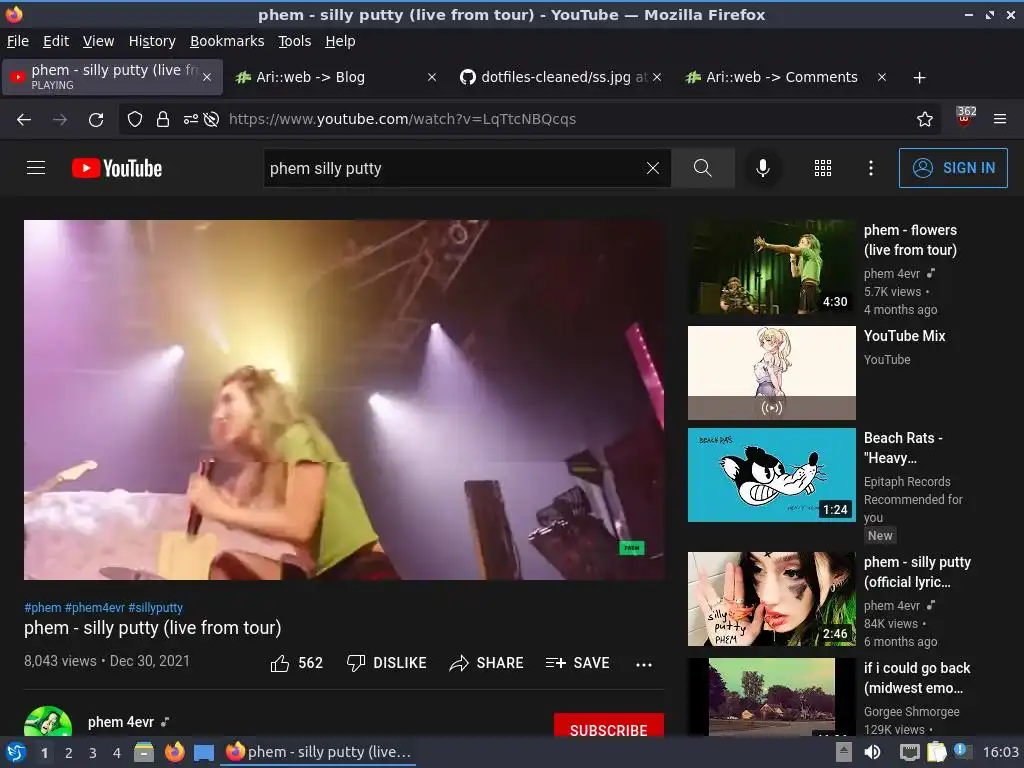
Task: Open the File menu
Action: click(x=18, y=41)
